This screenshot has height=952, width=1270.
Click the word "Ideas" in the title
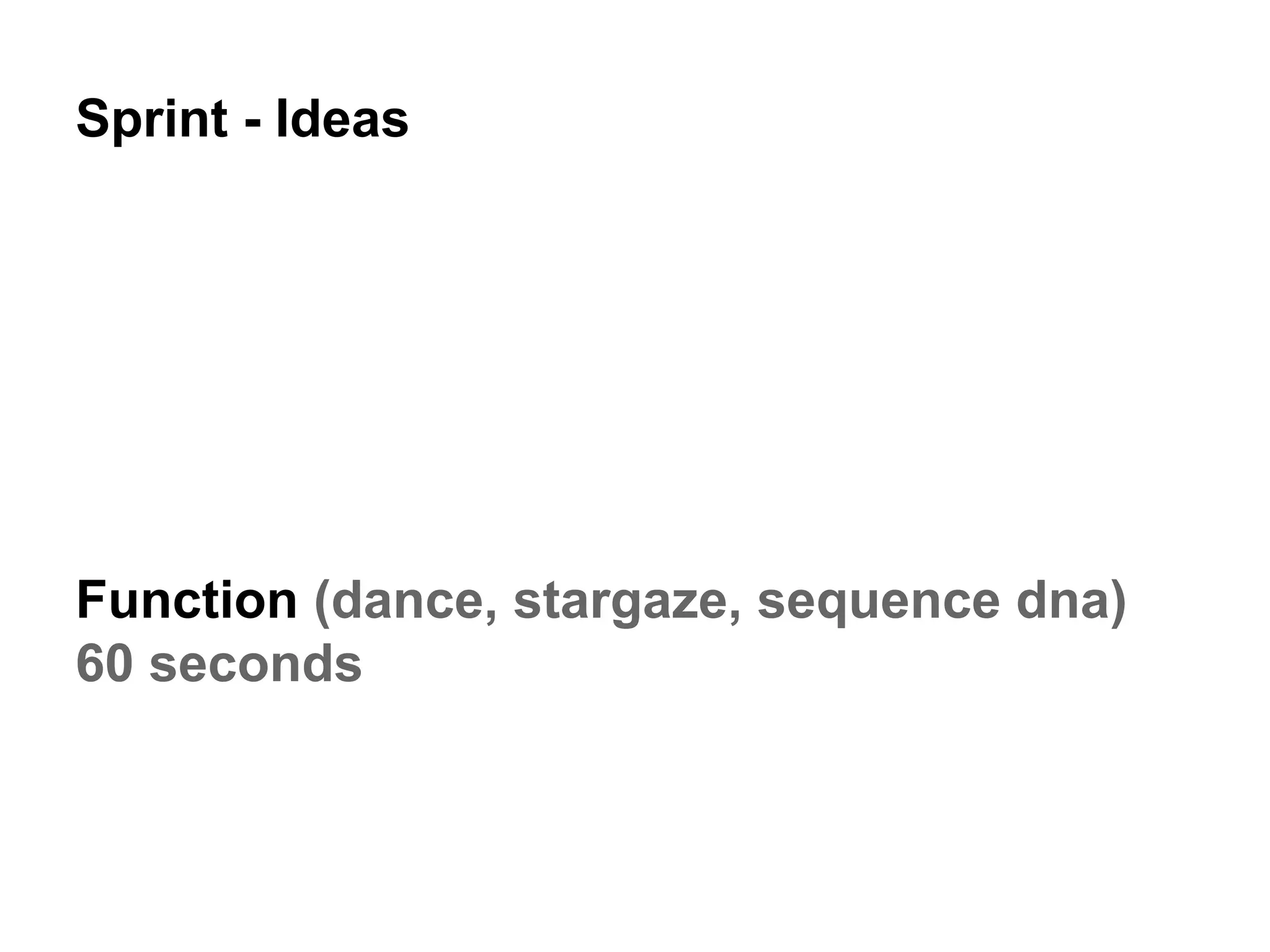click(x=342, y=120)
